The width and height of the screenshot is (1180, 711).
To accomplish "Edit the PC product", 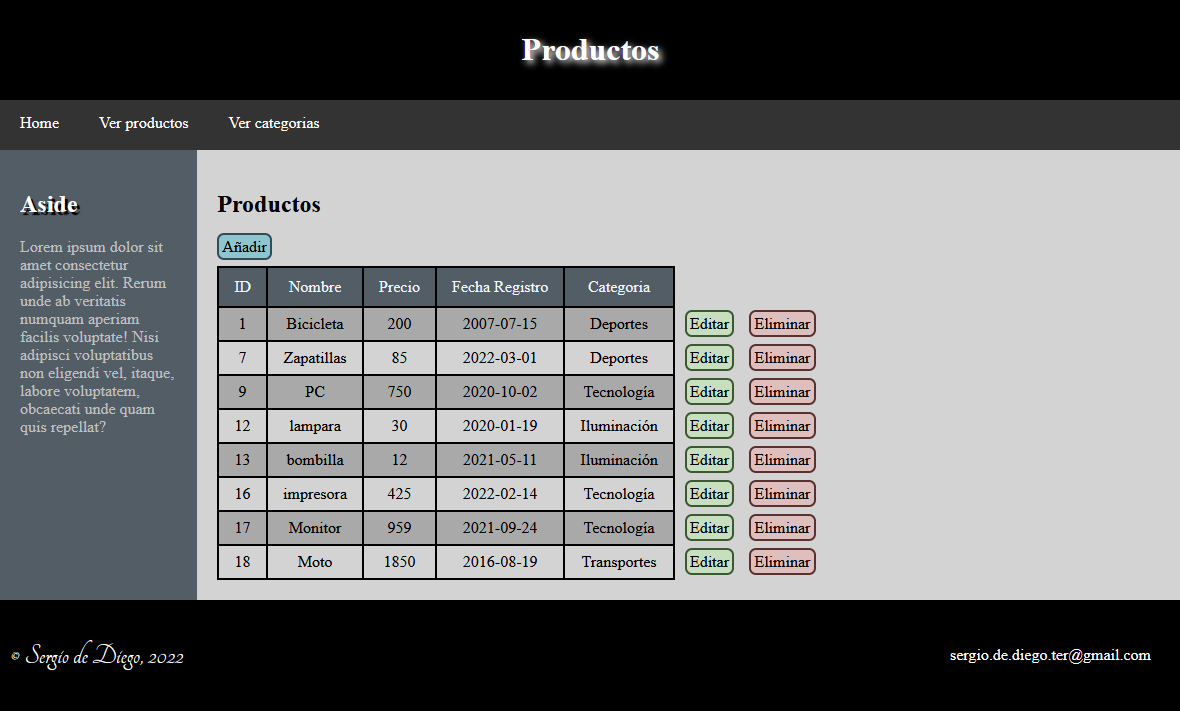I will click(709, 392).
